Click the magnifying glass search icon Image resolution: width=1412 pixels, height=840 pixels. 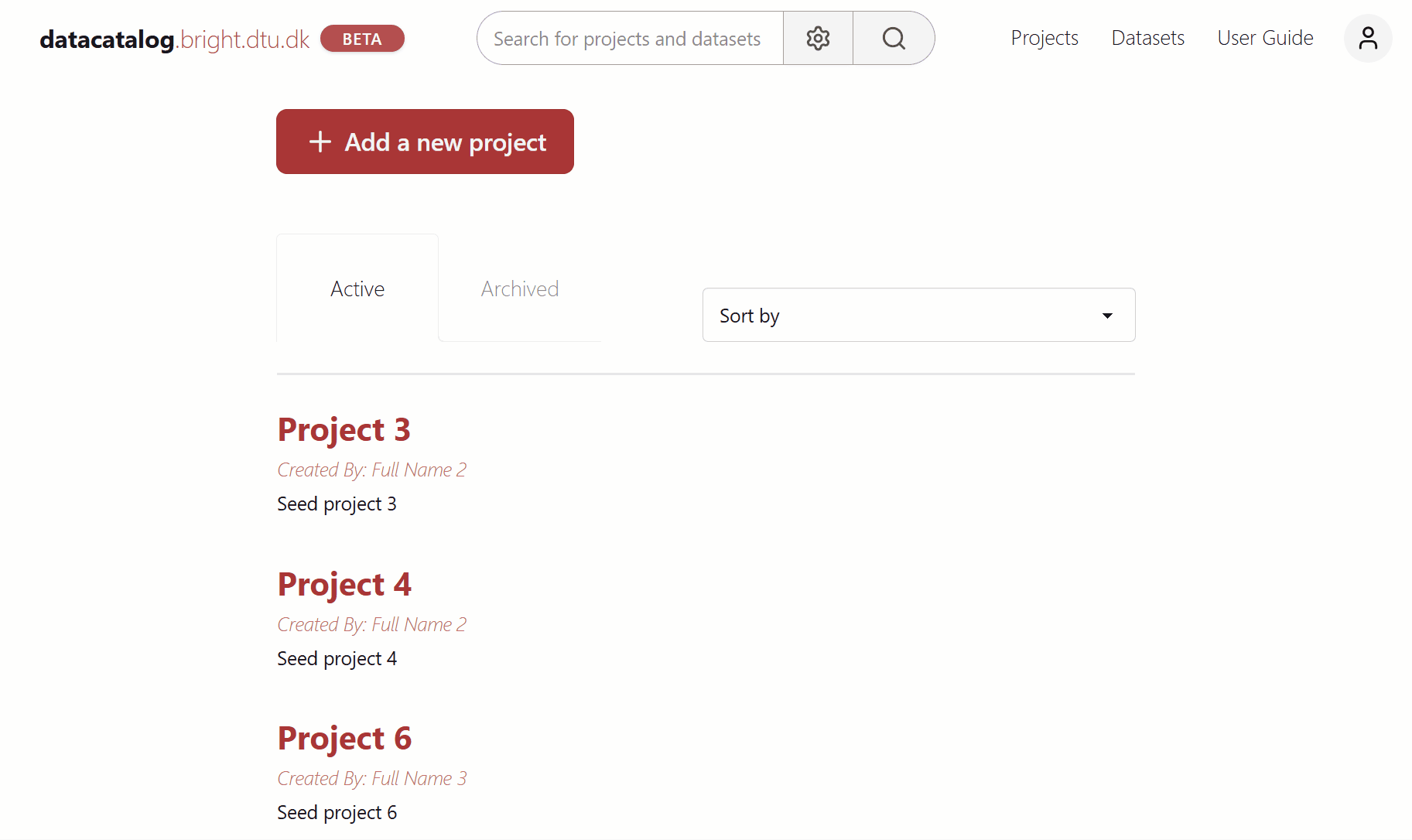point(894,38)
